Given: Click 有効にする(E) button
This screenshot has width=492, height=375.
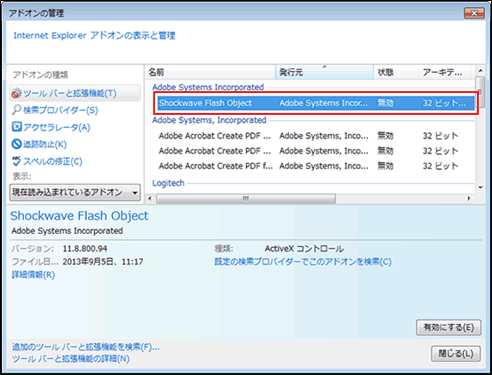Looking at the screenshot, I should click(449, 327).
